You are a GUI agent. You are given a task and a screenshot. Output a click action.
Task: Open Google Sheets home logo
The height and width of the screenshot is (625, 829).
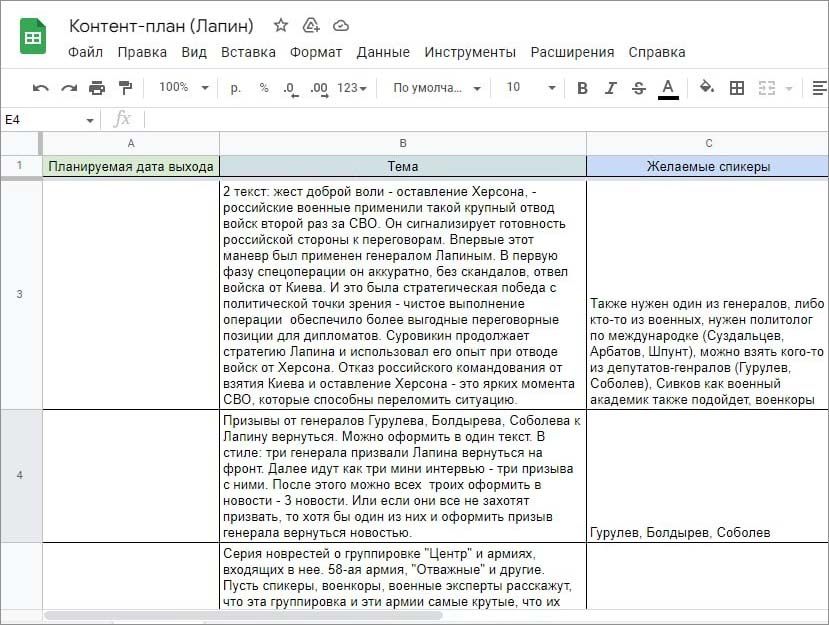pyautogui.click(x=34, y=38)
